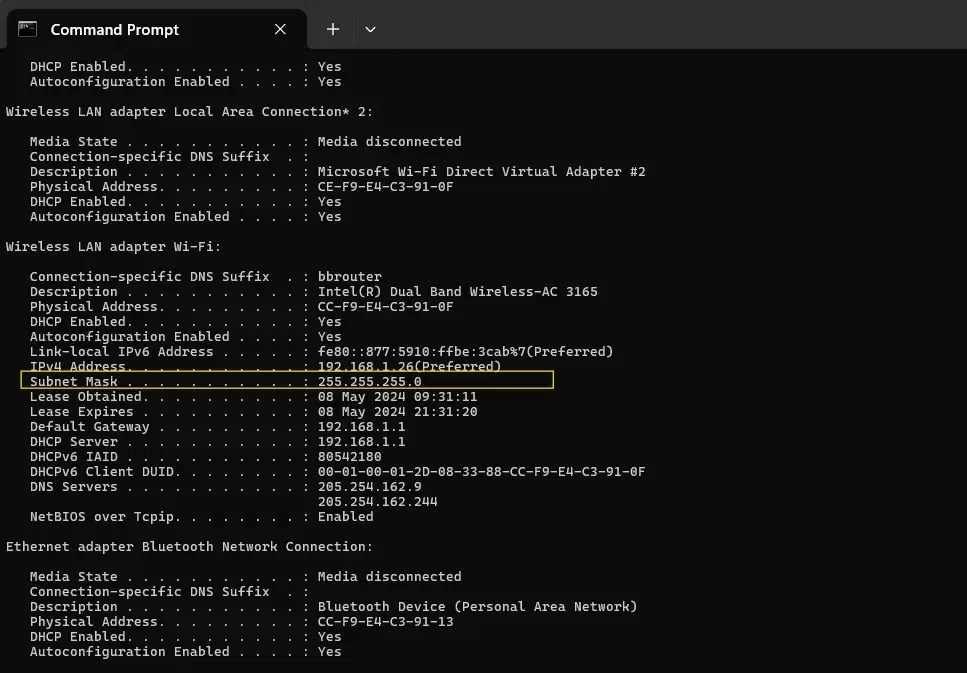Open the terminal dropdown next to plus button
Viewport: 967px width, 673px height.
(x=370, y=29)
